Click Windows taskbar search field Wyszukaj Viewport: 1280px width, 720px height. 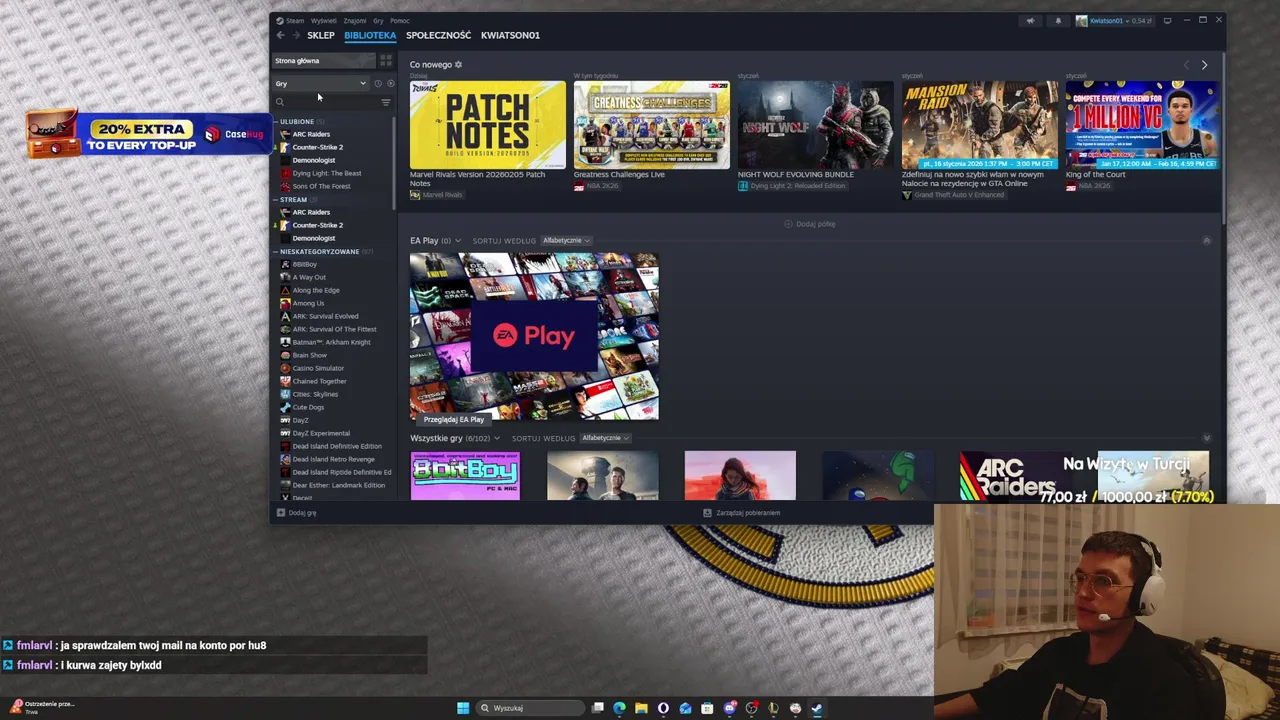pos(528,708)
